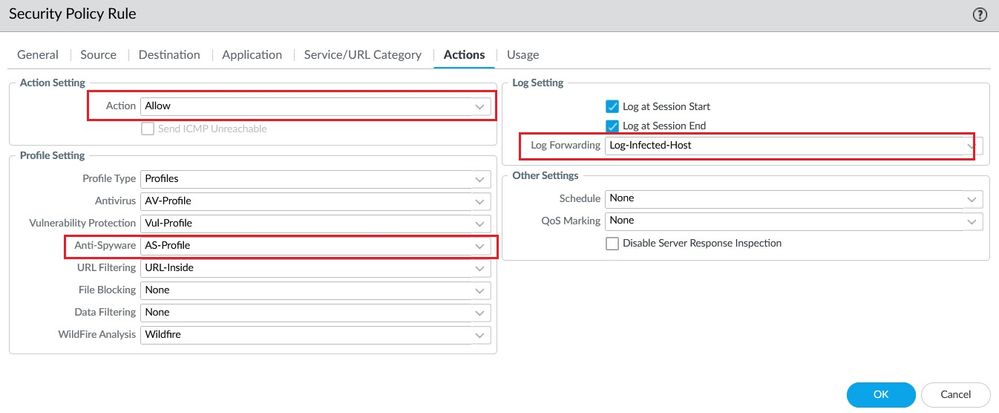Click the help question mark icon
Viewport: 999px width, 413px height.
pos(980,14)
